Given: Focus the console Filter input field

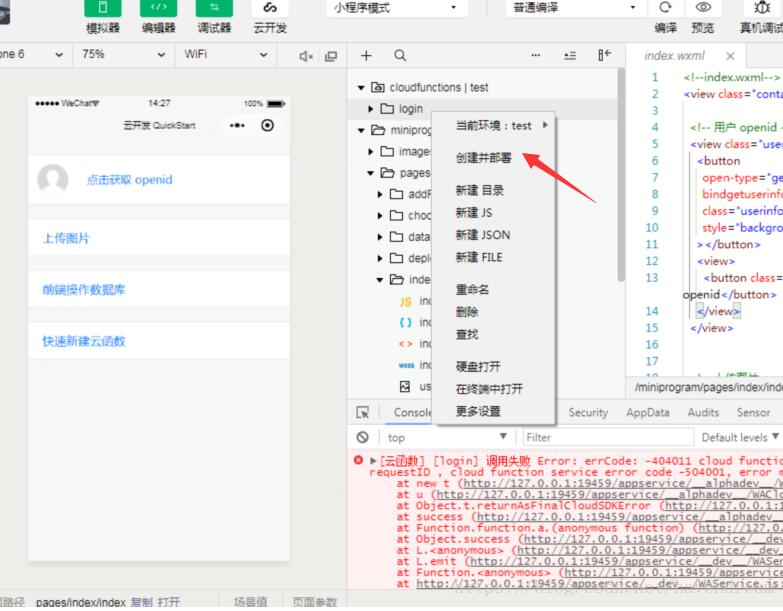Looking at the screenshot, I should 608,438.
